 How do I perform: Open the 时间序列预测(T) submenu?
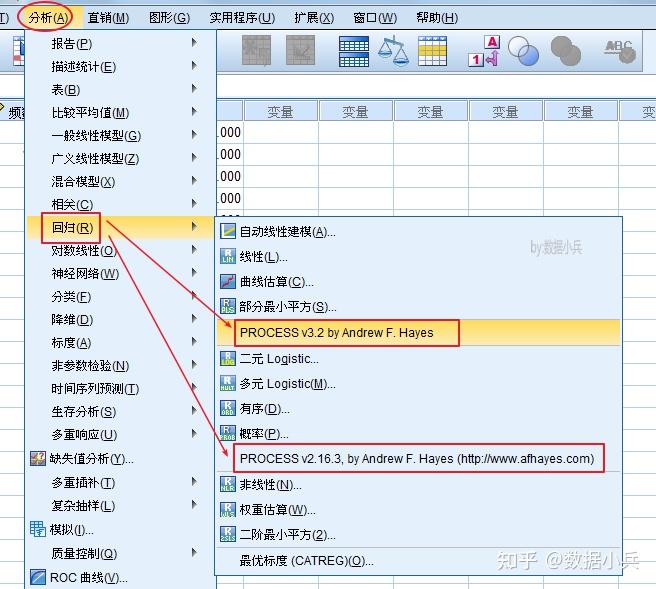[120, 389]
